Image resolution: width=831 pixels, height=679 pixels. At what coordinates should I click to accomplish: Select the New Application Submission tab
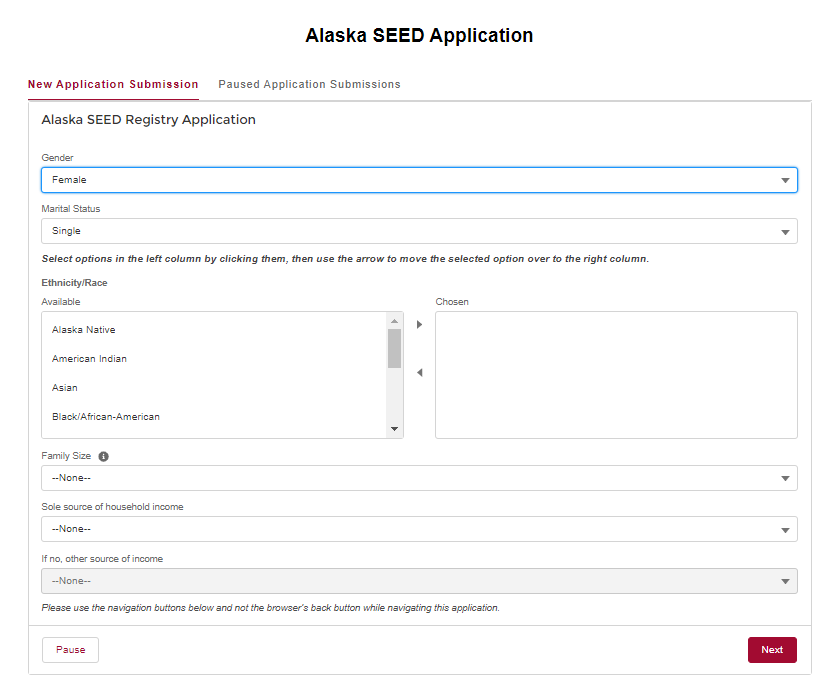(x=113, y=84)
